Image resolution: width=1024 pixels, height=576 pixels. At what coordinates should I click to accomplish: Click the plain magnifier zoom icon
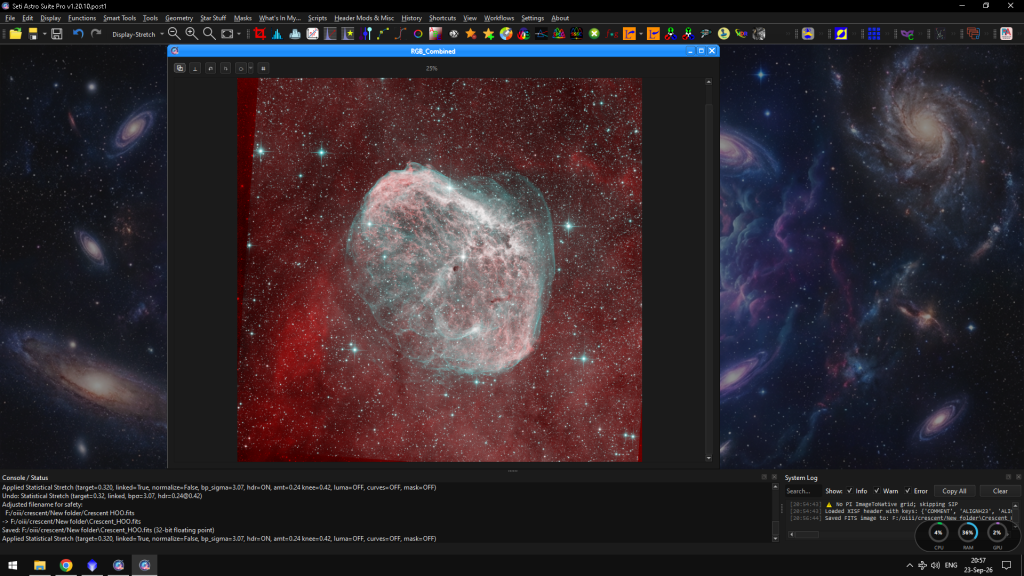(209, 34)
